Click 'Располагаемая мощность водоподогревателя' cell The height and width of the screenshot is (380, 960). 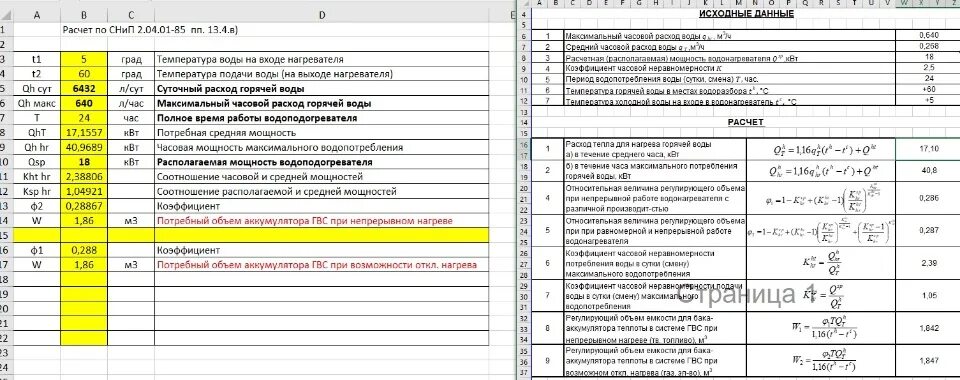coord(321,162)
